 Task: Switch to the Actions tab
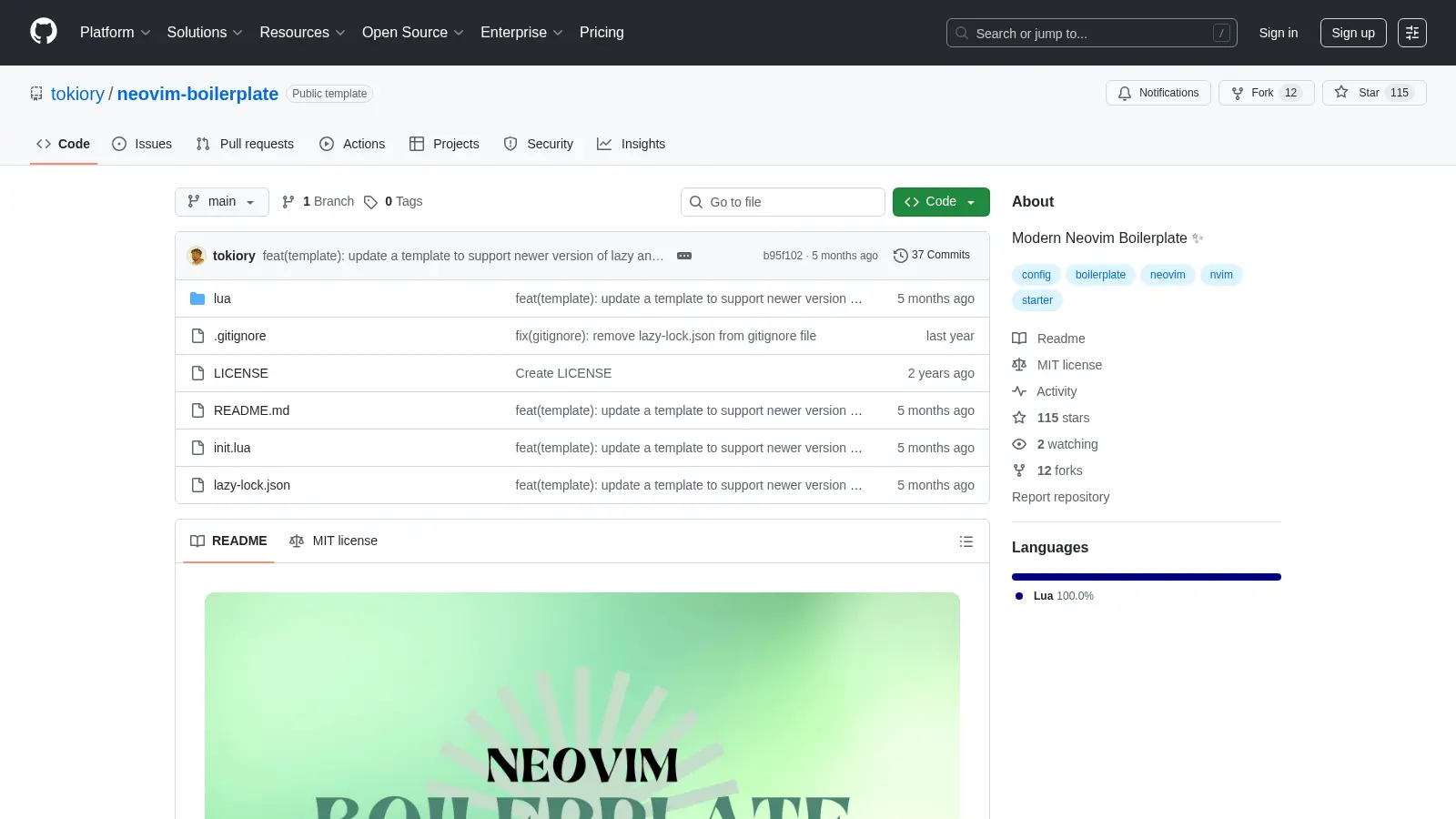(x=352, y=144)
